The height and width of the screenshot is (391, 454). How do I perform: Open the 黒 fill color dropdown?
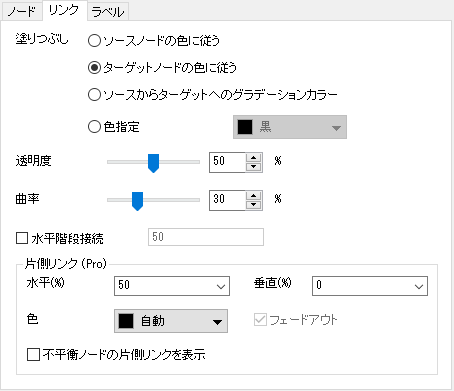point(290,127)
